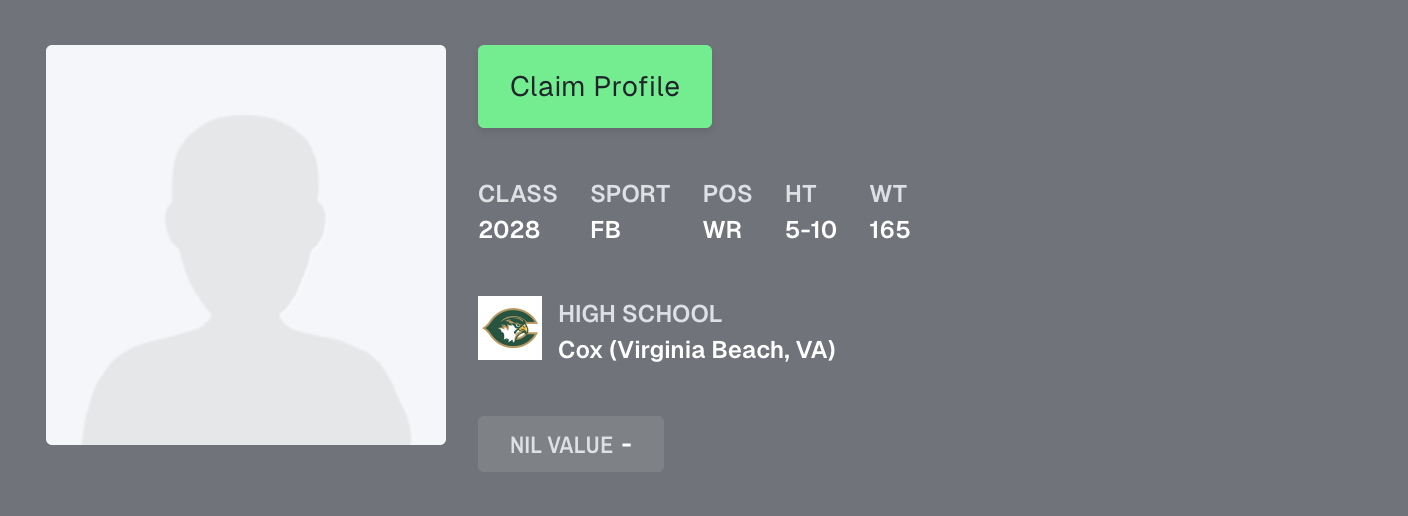Click the FB sport value

click(606, 230)
